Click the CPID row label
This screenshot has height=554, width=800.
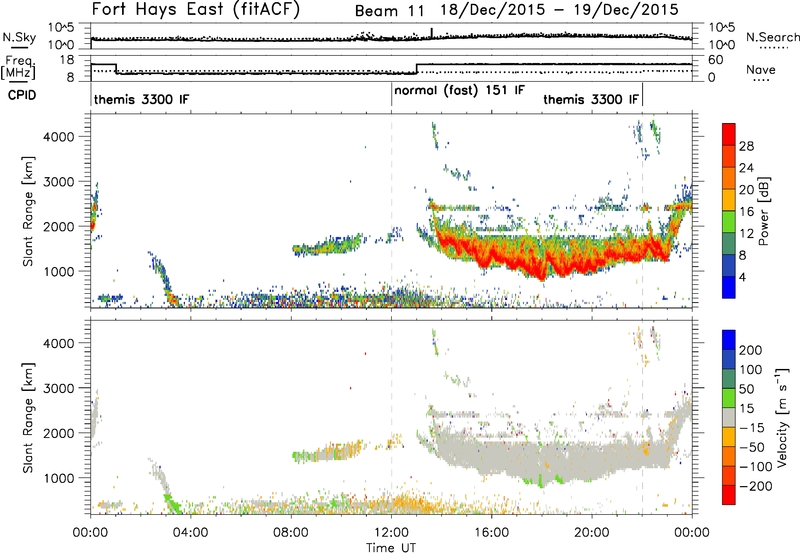tap(22, 95)
